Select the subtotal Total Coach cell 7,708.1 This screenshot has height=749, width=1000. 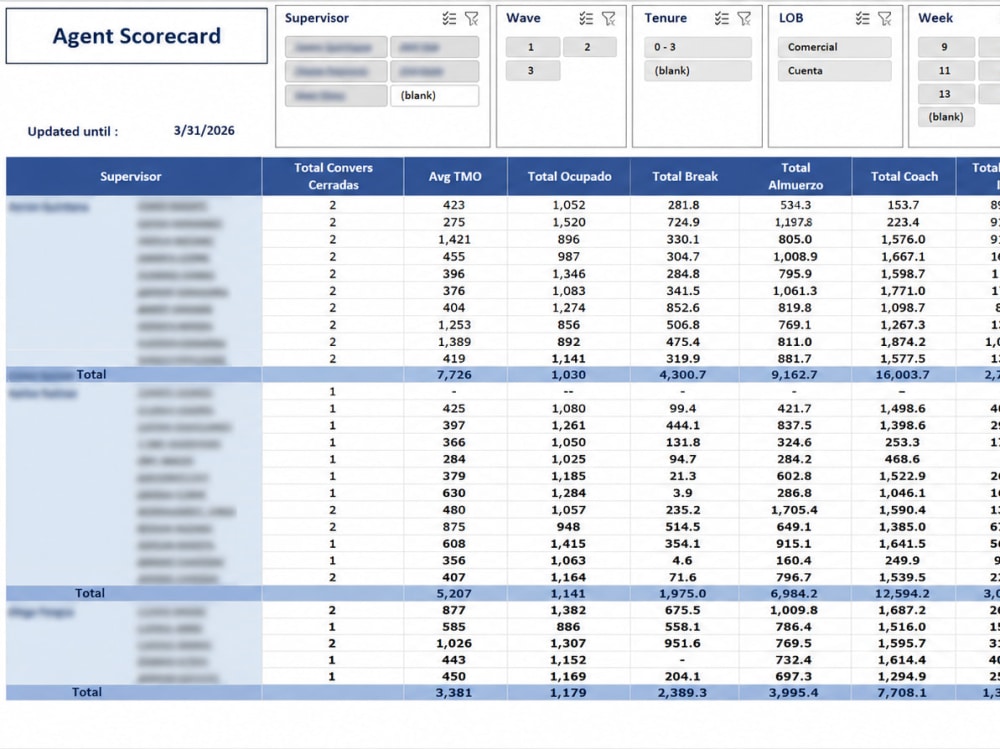[x=902, y=693]
